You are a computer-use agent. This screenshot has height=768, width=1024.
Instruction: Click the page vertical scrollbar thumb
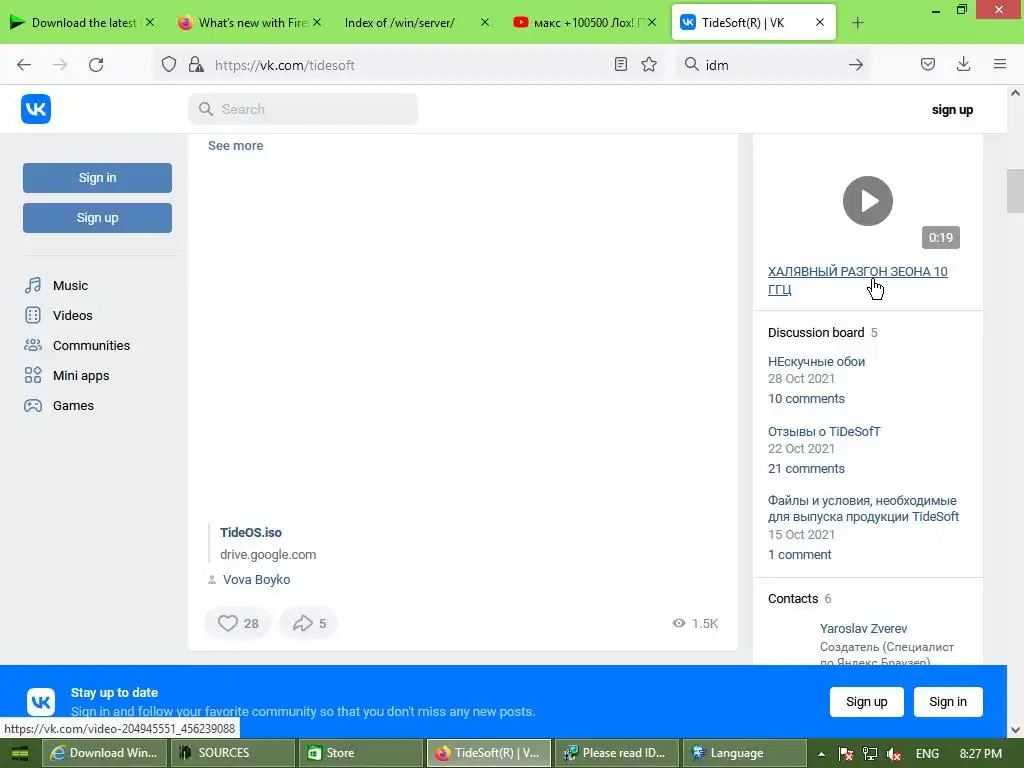[1015, 191]
